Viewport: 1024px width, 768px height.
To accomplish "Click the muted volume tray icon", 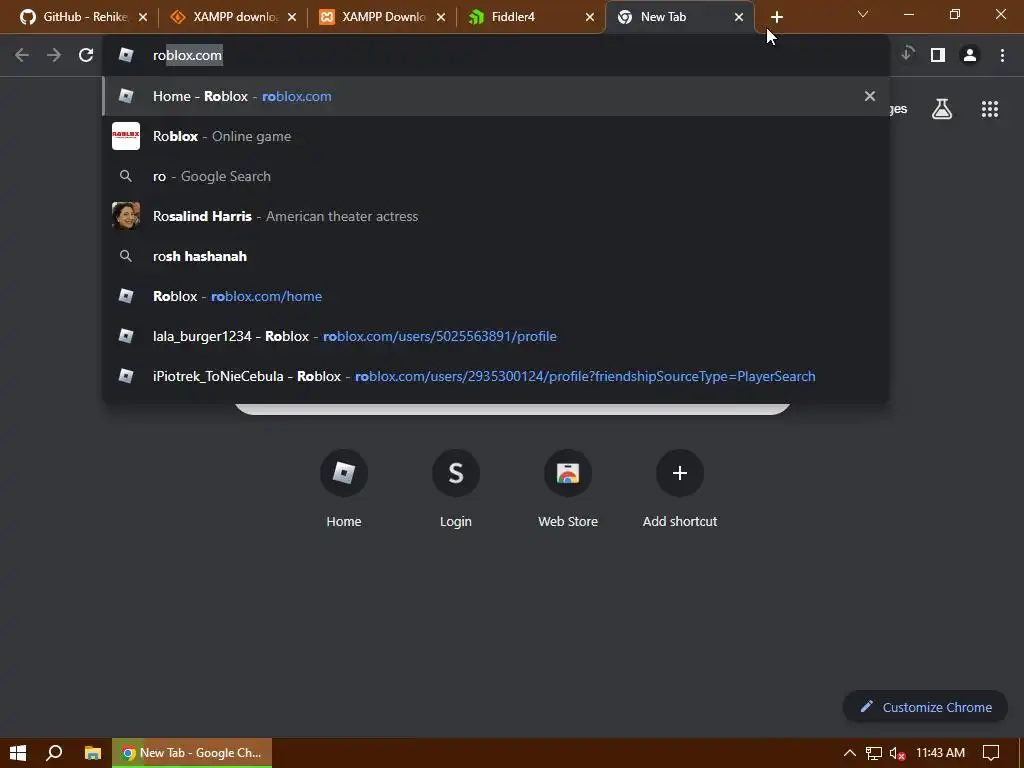I will point(897,753).
